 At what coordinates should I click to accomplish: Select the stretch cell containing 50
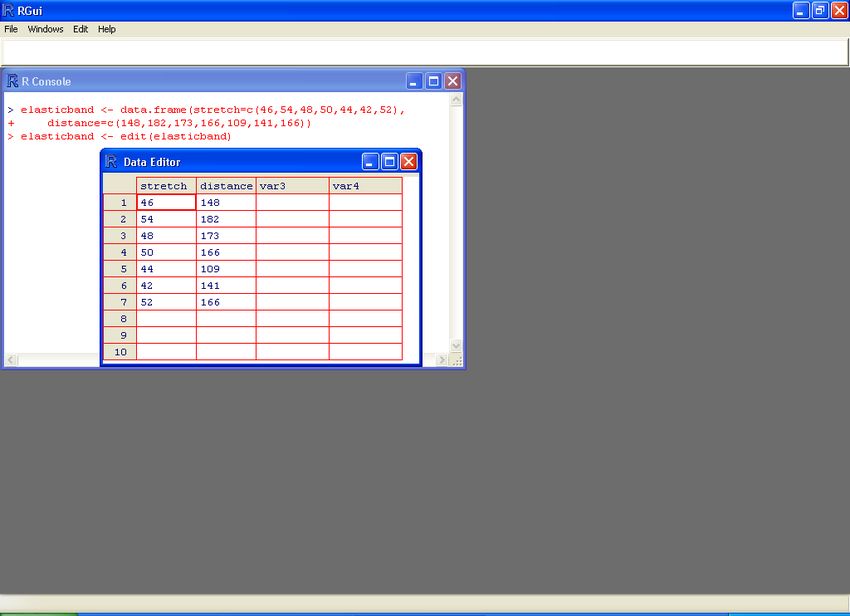166,252
